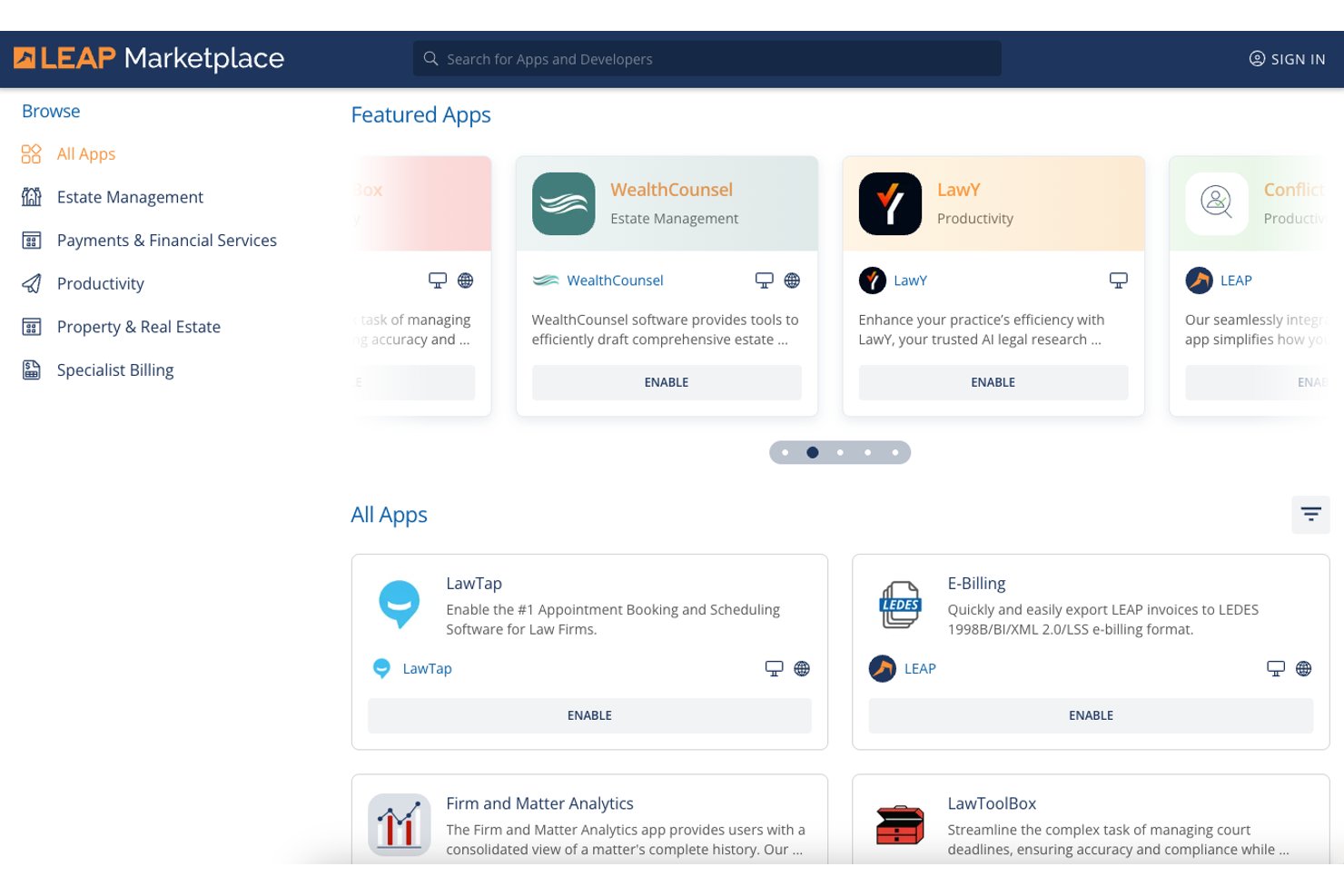Image resolution: width=1344 pixels, height=896 pixels.
Task: Click SIGN IN text
Action: pyautogui.click(x=1299, y=59)
